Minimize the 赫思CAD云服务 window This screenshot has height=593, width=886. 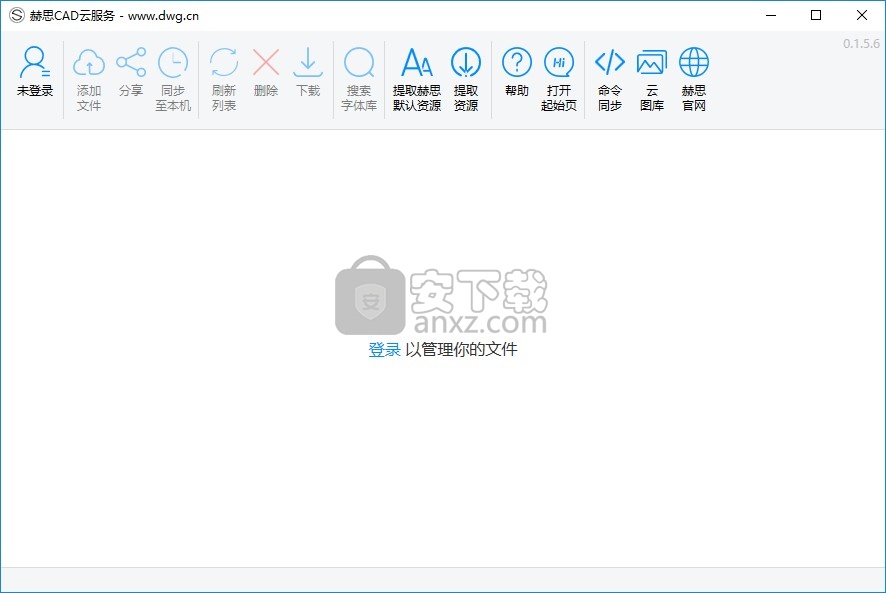pyautogui.click(x=771, y=15)
